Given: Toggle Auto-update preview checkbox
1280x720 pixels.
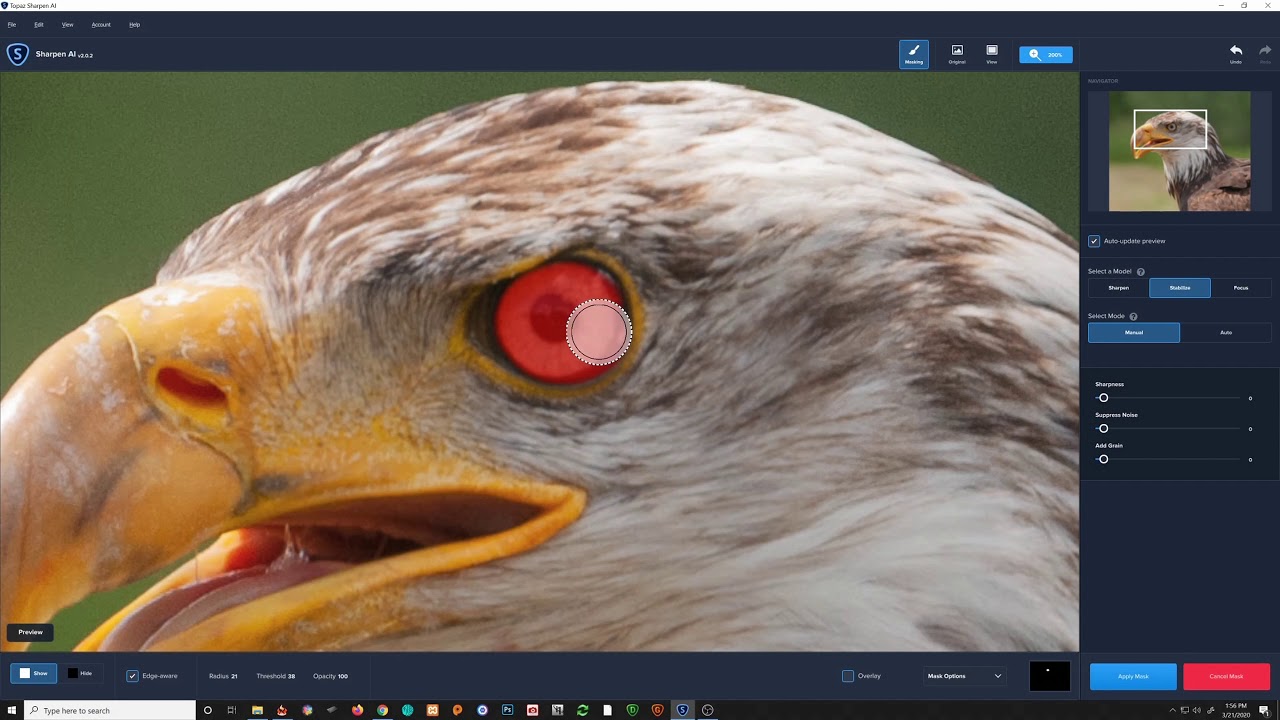Looking at the screenshot, I should 1094,241.
